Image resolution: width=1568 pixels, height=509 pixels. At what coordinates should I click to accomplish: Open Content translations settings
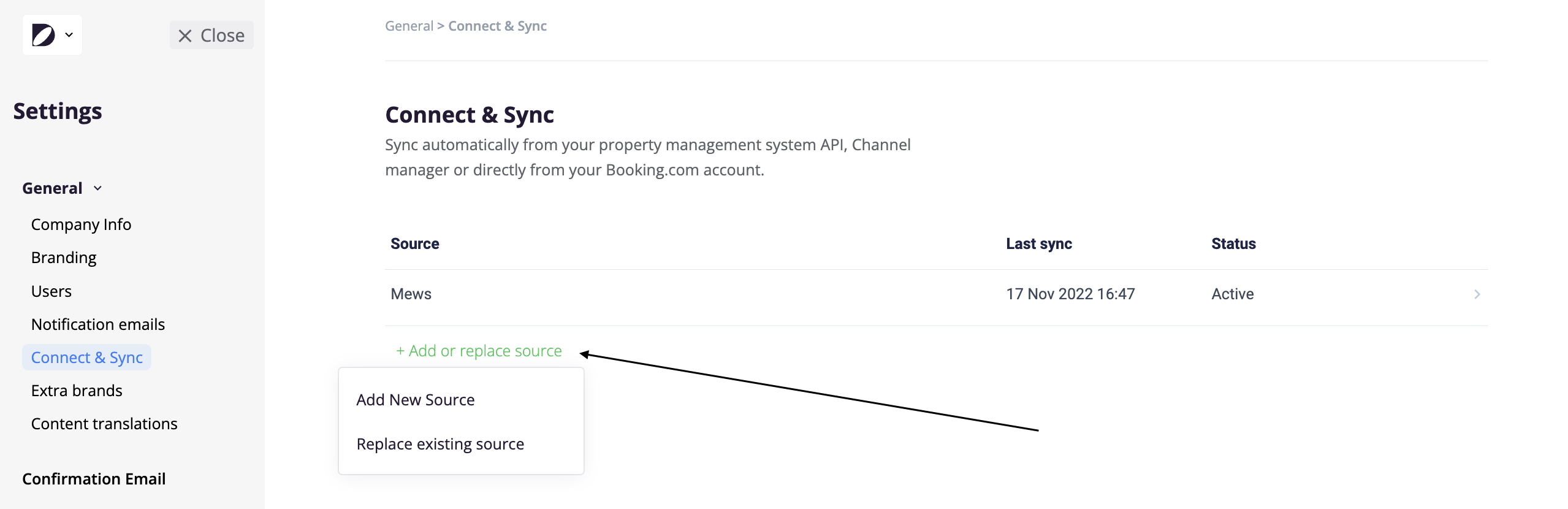tap(104, 424)
